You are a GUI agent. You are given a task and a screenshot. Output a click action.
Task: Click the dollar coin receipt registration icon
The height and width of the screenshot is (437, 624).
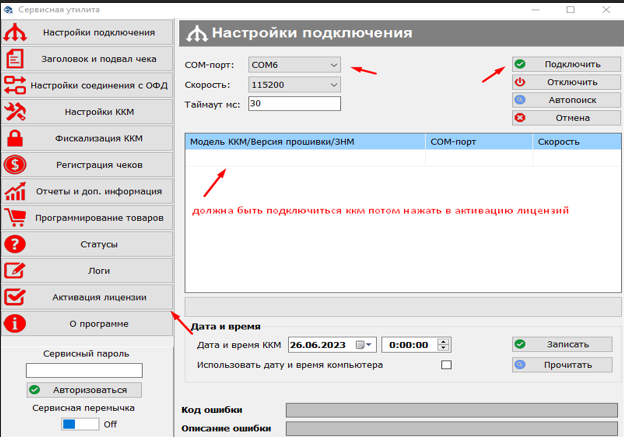pos(15,164)
